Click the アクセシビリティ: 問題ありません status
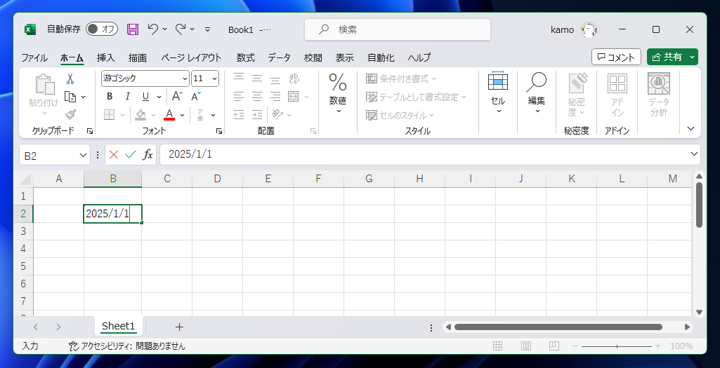This screenshot has width=720, height=368. click(127, 346)
